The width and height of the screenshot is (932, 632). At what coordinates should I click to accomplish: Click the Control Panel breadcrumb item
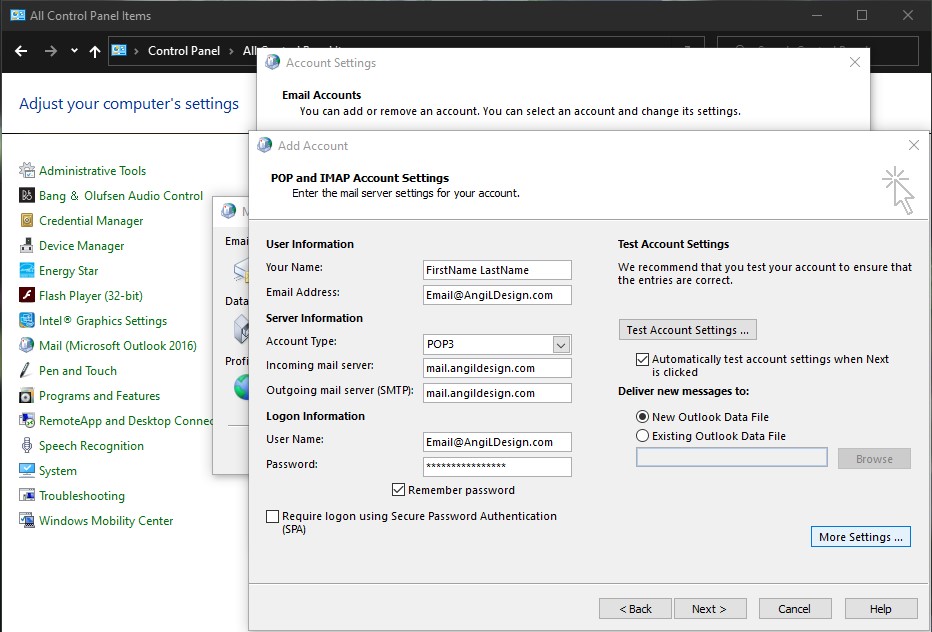[x=184, y=51]
